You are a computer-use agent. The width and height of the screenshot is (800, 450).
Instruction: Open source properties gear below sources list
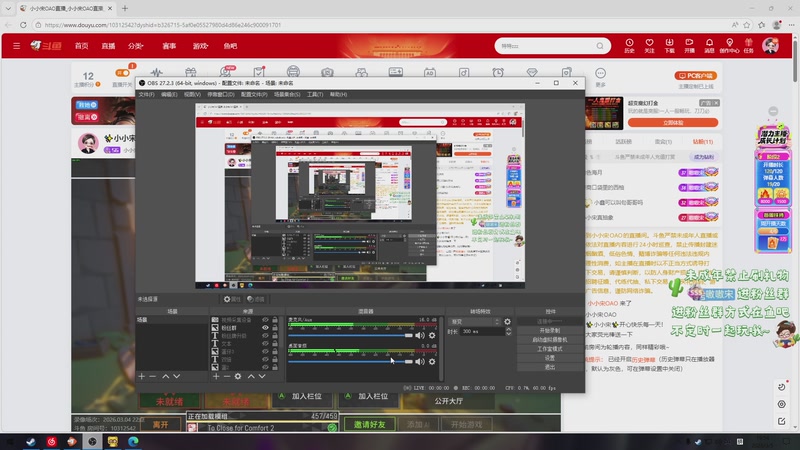238,376
